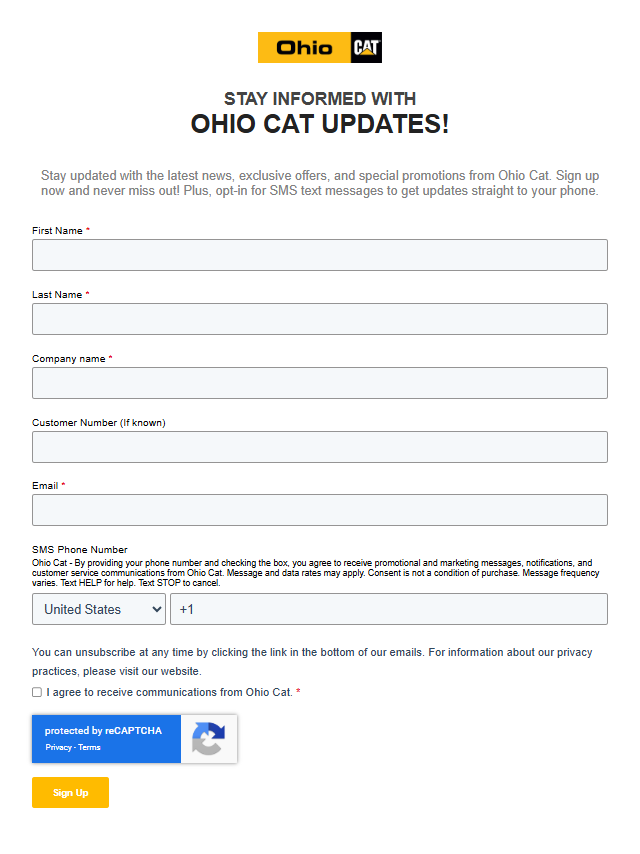Open the United States country dropdown
The width and height of the screenshot is (640, 854).
pyautogui.click(x=99, y=609)
